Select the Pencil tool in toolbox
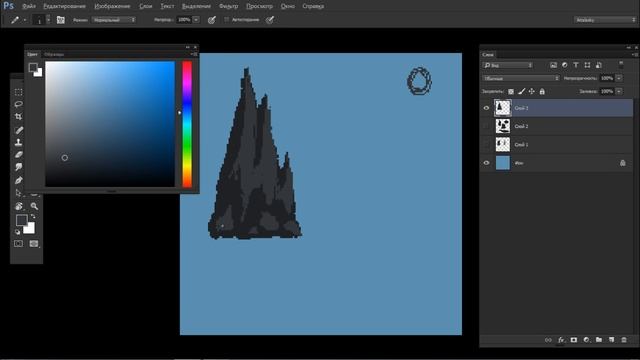This screenshot has height=360, width=640. pos(19,130)
